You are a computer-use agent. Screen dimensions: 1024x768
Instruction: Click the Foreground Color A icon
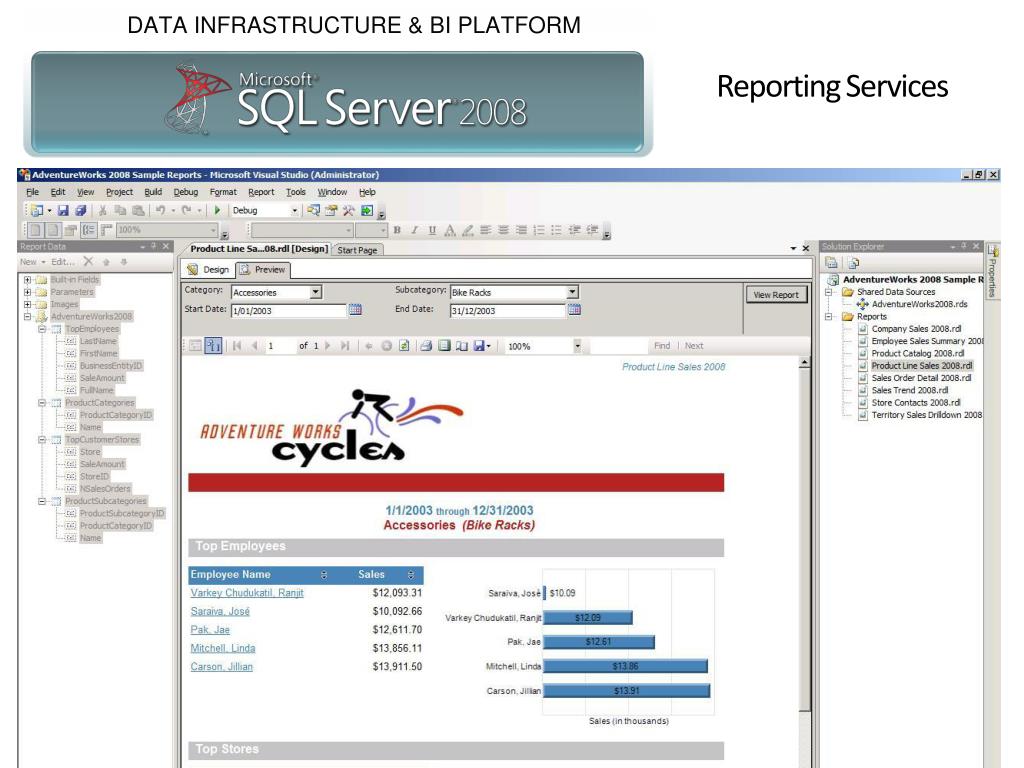click(x=450, y=230)
